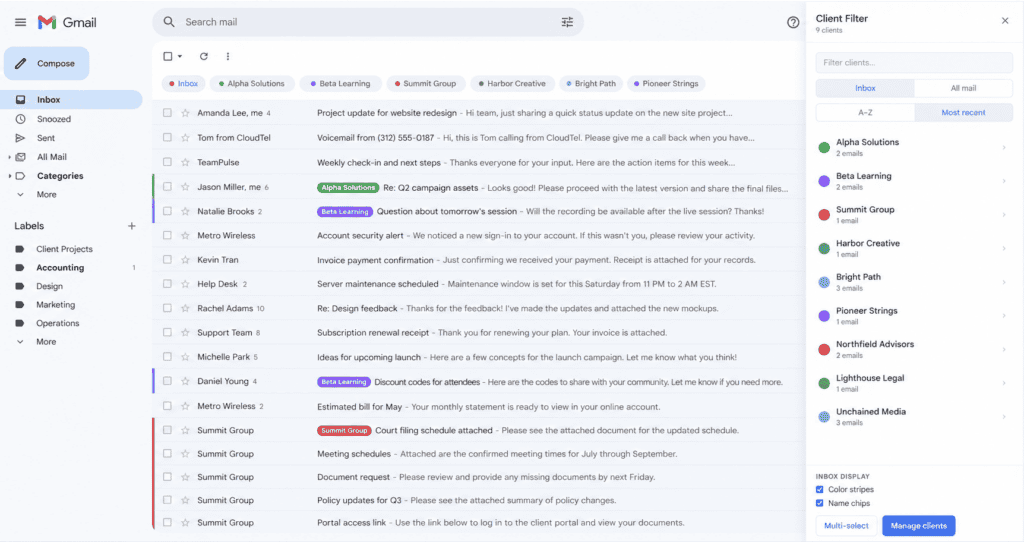Screen dimensions: 1024x542
Task: Switch to All mail tab in Client Filter
Action: click(963, 88)
